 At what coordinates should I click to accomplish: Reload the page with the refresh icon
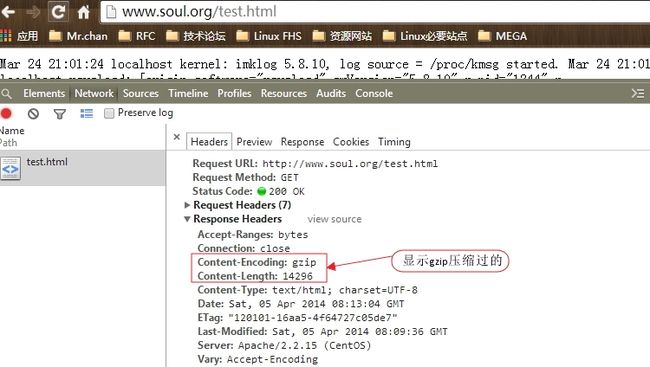[58, 12]
